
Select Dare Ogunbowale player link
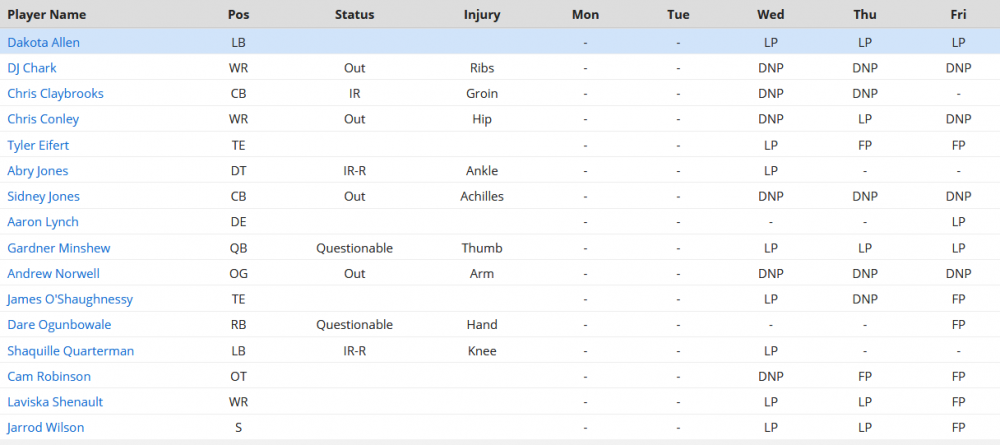59,325
